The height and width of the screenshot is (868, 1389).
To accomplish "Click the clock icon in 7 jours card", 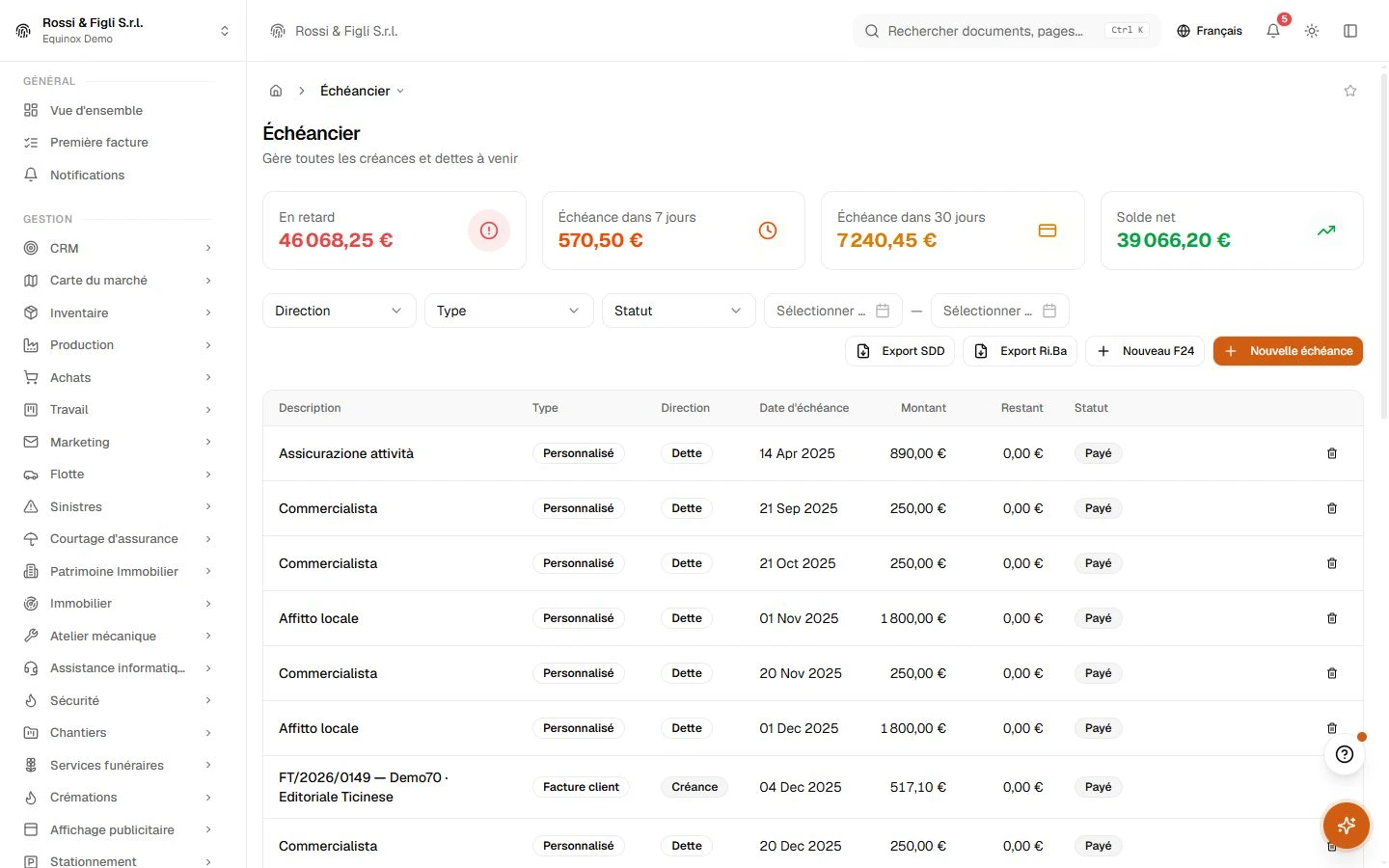I will tap(768, 231).
